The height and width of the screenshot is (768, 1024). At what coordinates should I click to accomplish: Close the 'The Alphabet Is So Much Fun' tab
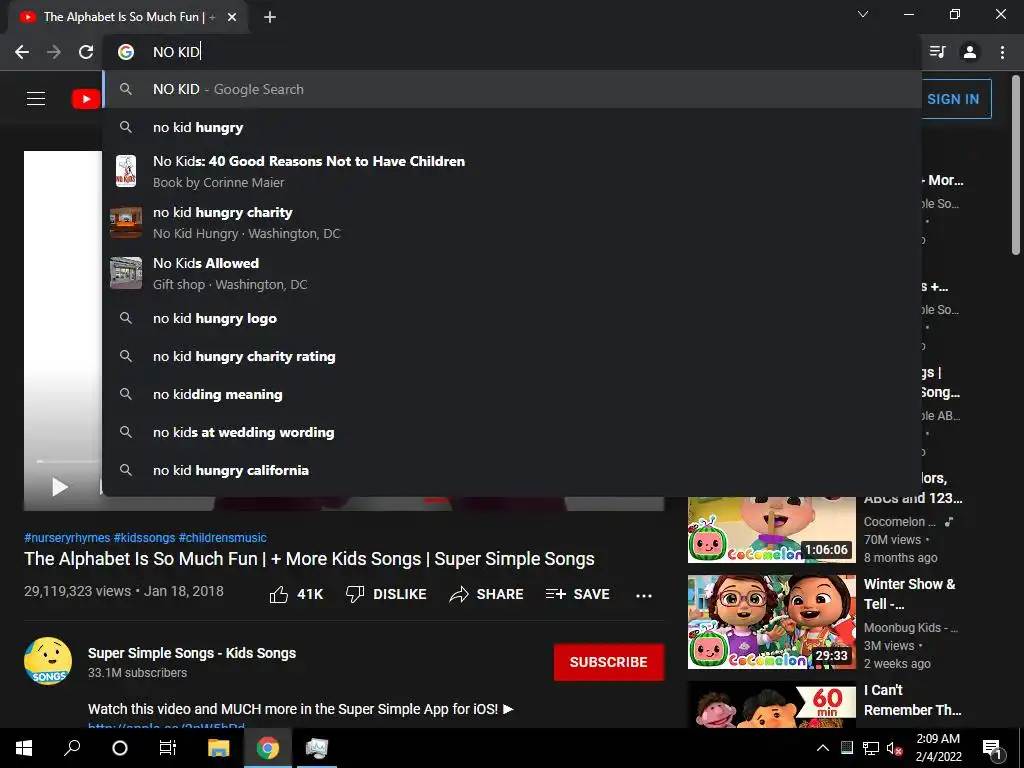coord(232,17)
